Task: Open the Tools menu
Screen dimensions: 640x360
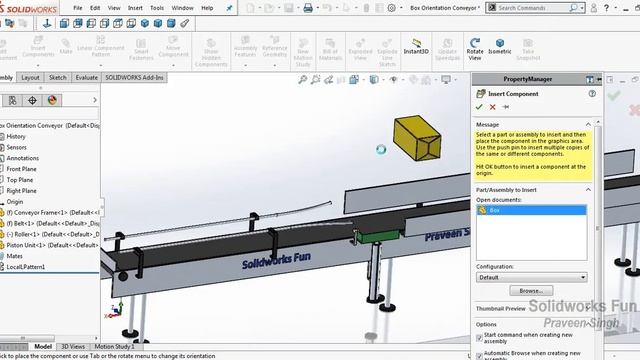Action: click(157, 8)
